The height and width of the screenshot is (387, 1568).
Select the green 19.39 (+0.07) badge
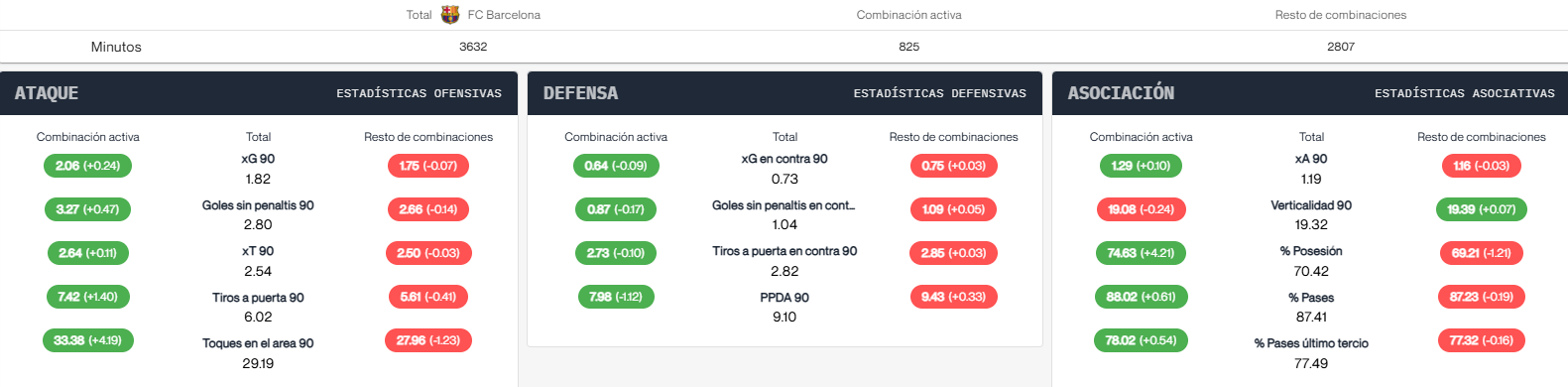[1481, 209]
